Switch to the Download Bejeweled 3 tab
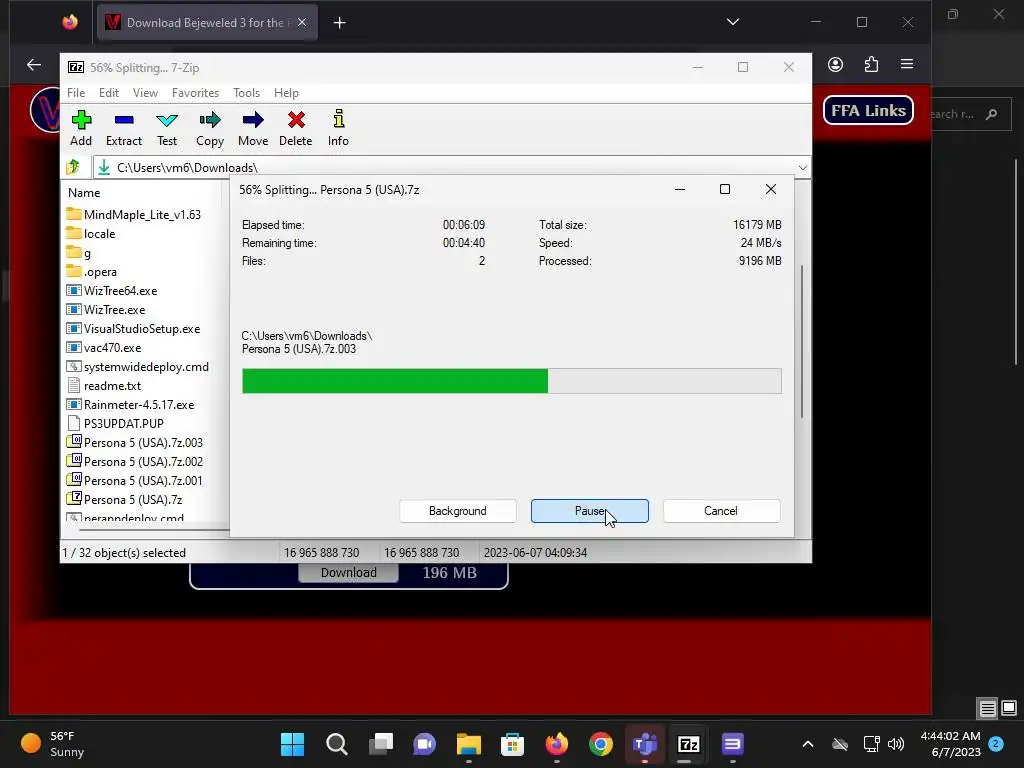This screenshot has width=1024, height=768. [208, 22]
